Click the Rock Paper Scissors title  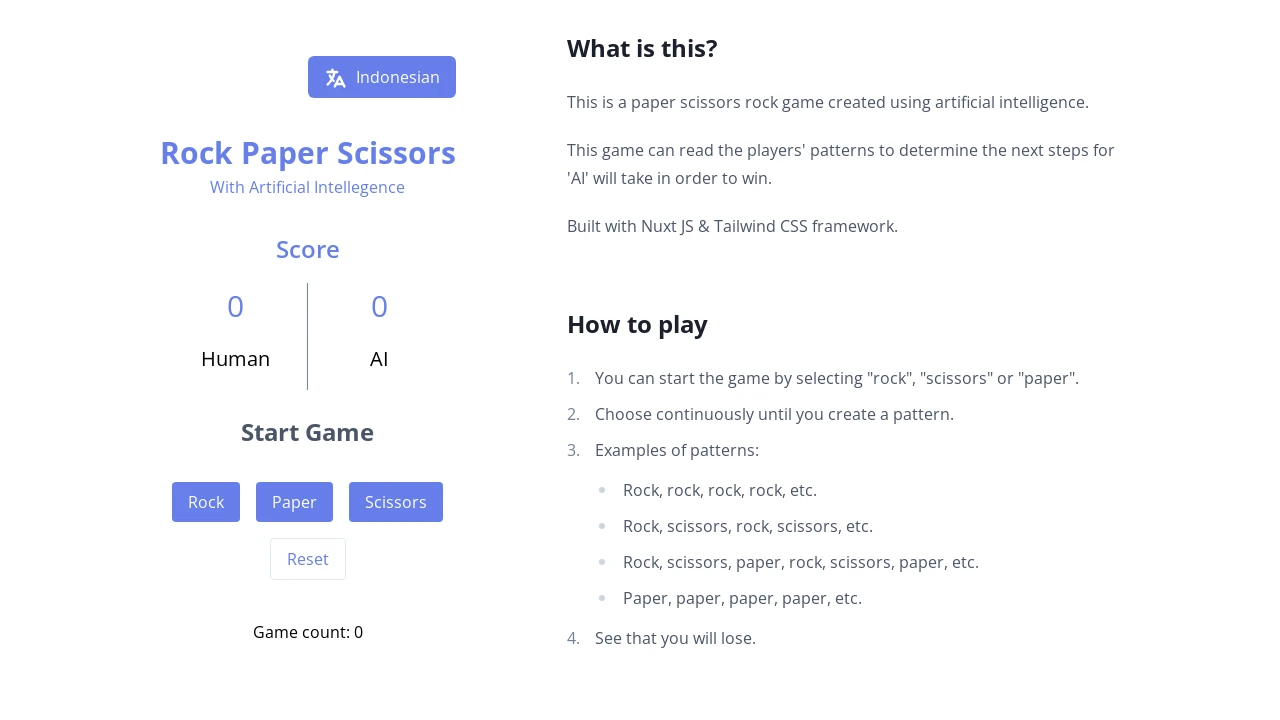pyautogui.click(x=308, y=153)
